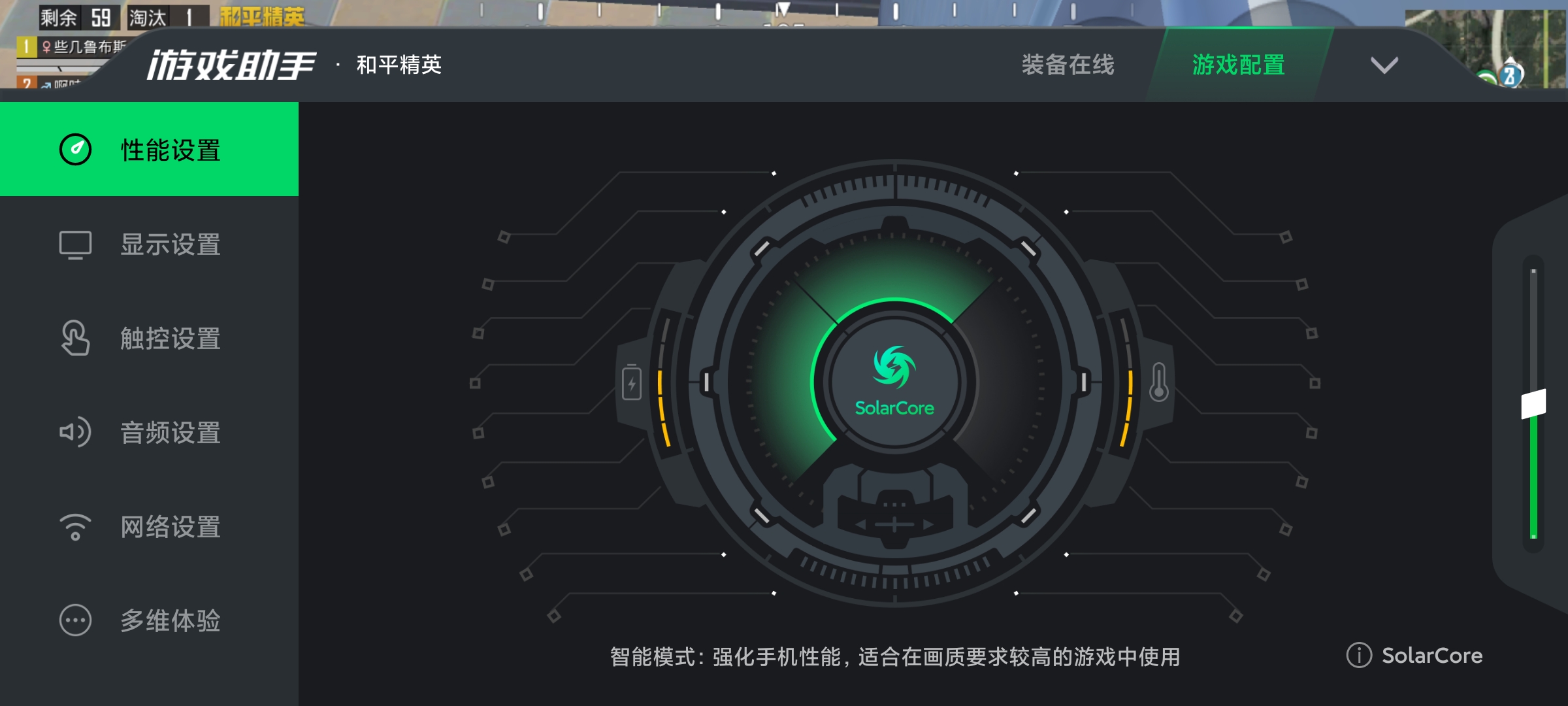Viewport: 1568px width, 706px height.
Task: Click the SolarCore swirl logo in the dial
Action: [x=894, y=367]
